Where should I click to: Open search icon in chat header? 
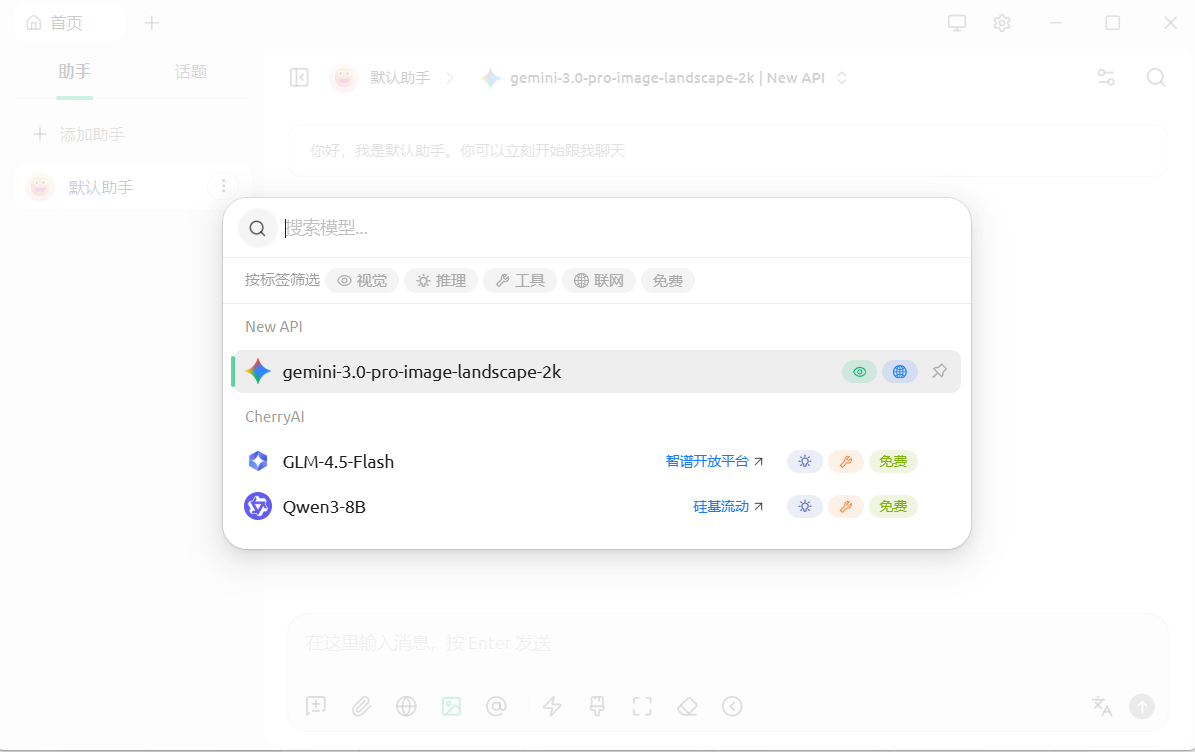[1156, 77]
